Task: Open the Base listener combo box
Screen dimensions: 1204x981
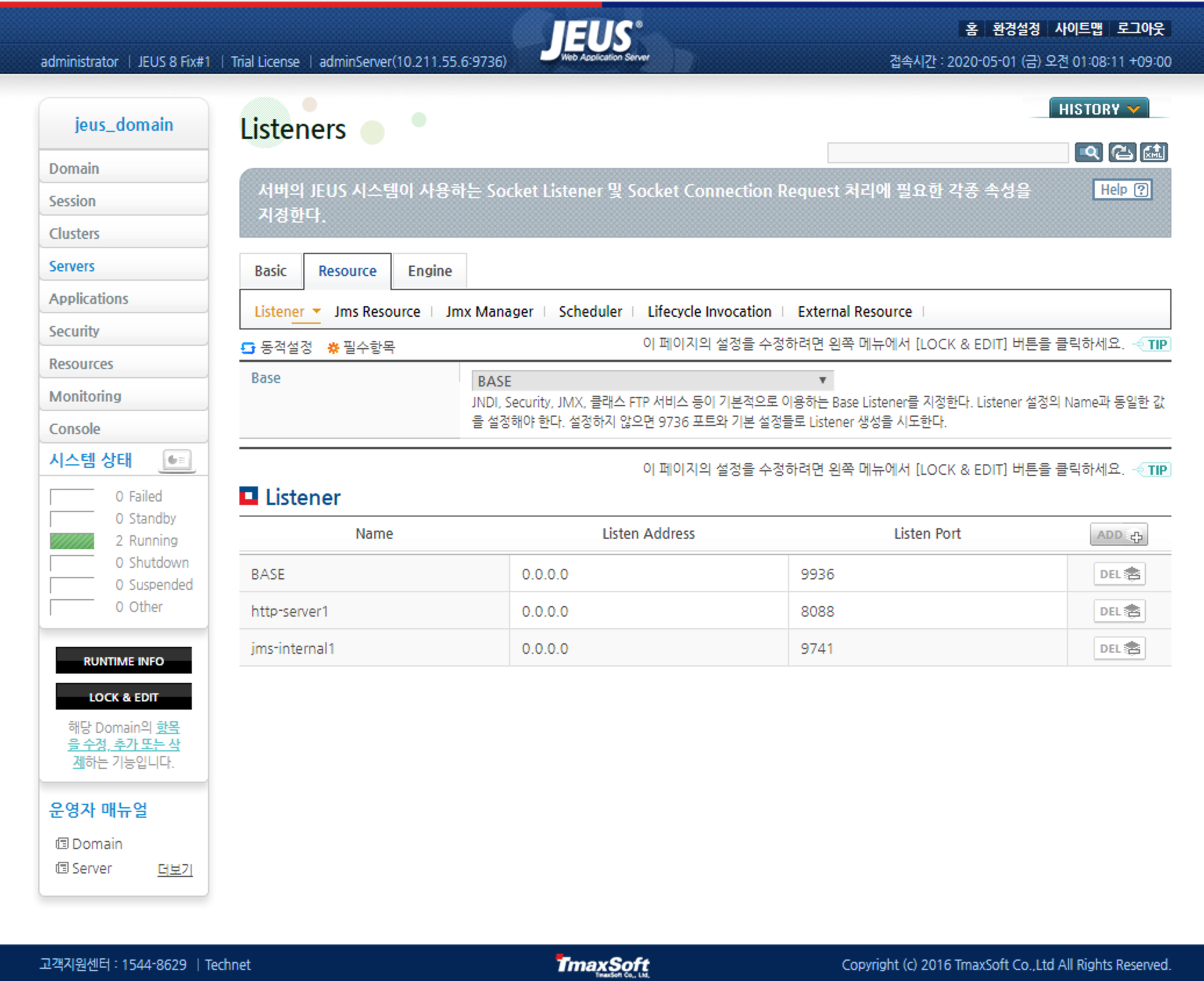Action: pos(652,381)
